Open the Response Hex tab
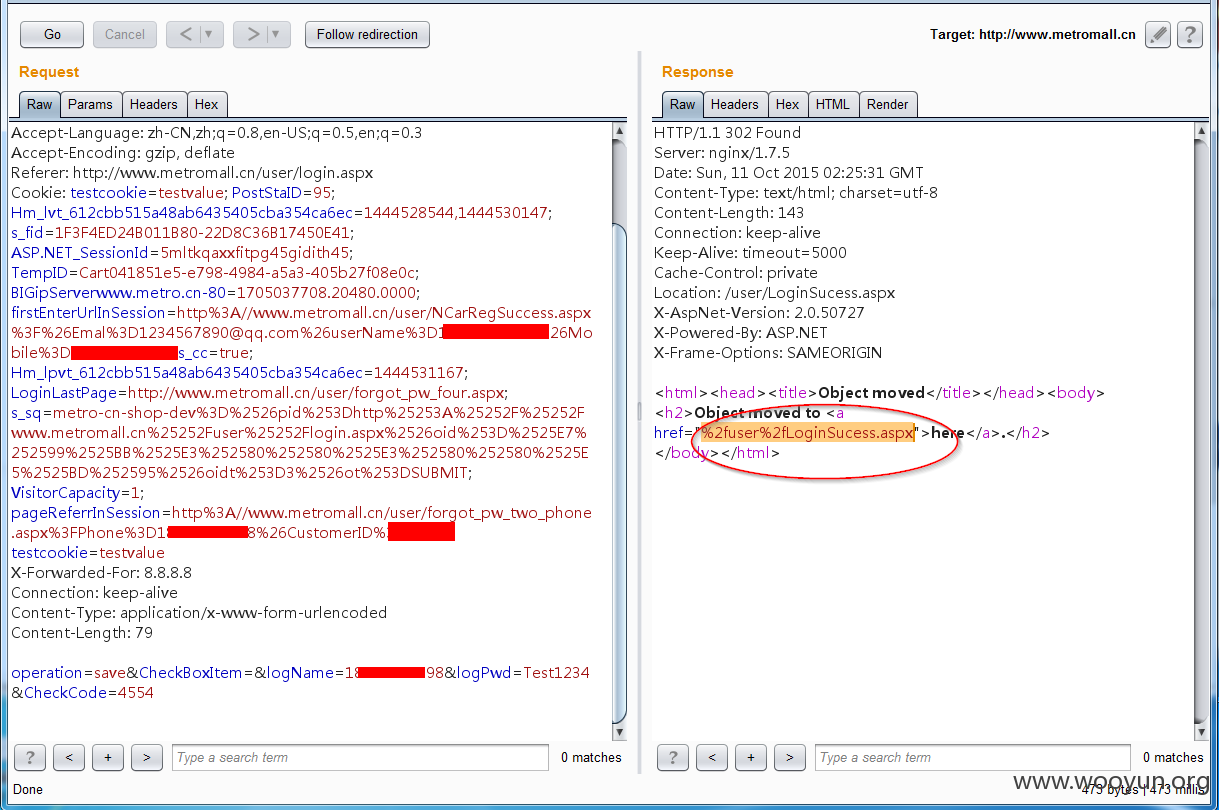1219x810 pixels. (x=788, y=104)
